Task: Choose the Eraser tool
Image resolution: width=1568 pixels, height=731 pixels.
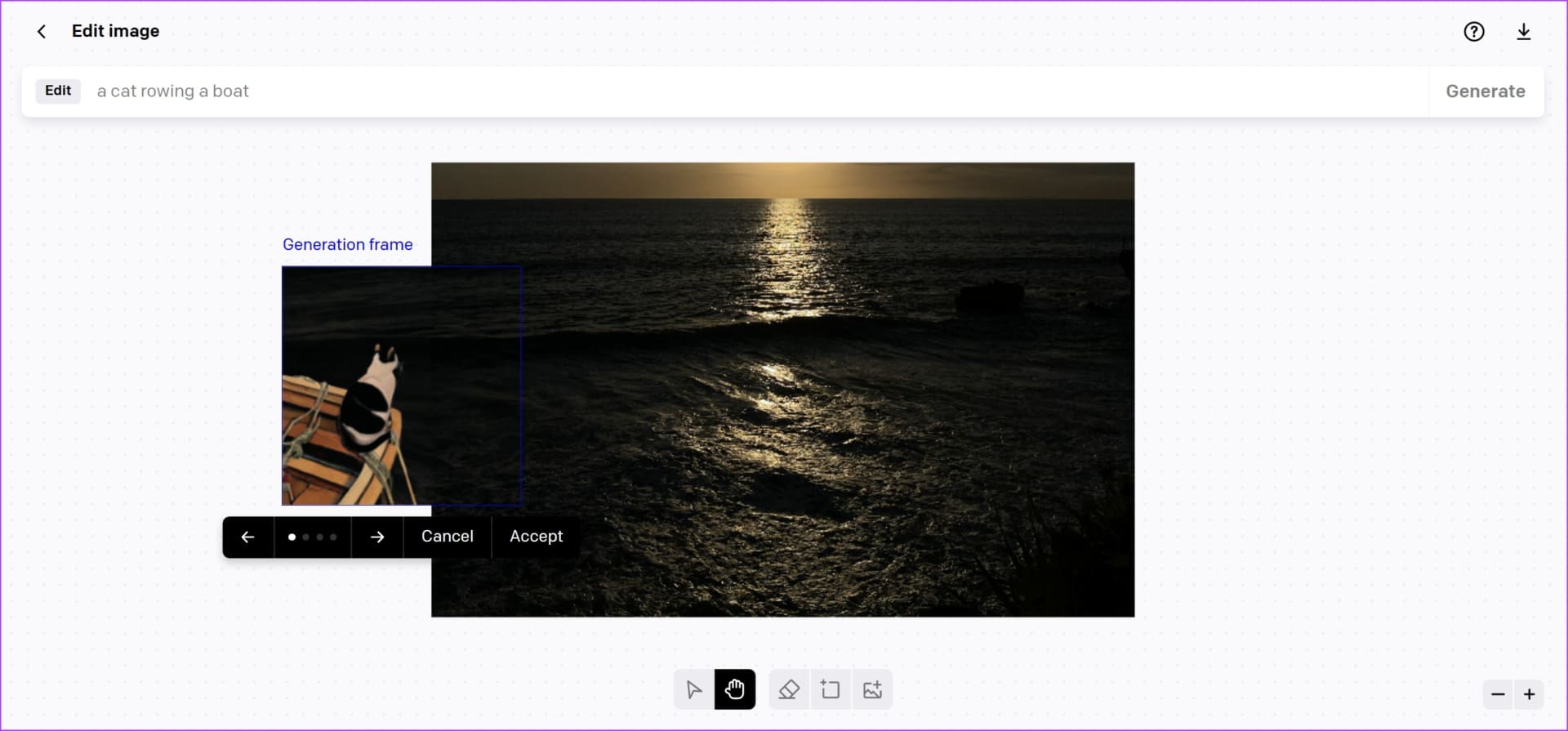Action: point(789,690)
